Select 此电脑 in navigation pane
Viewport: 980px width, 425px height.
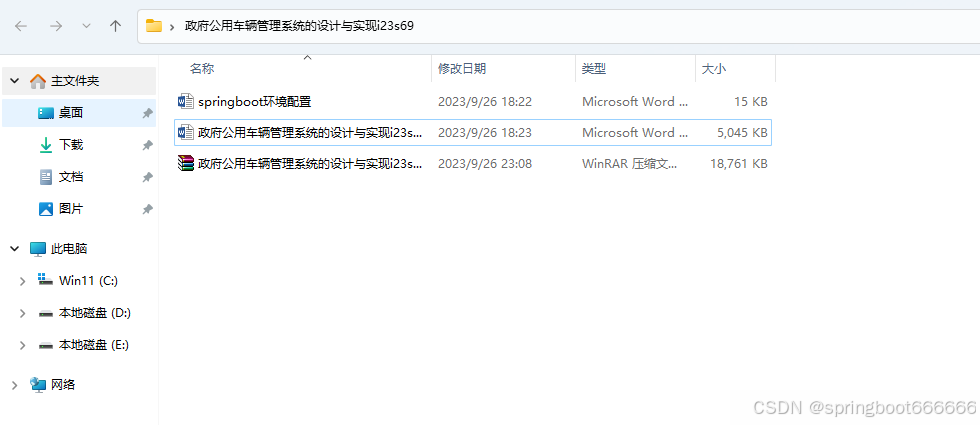pyautogui.click(x=69, y=249)
